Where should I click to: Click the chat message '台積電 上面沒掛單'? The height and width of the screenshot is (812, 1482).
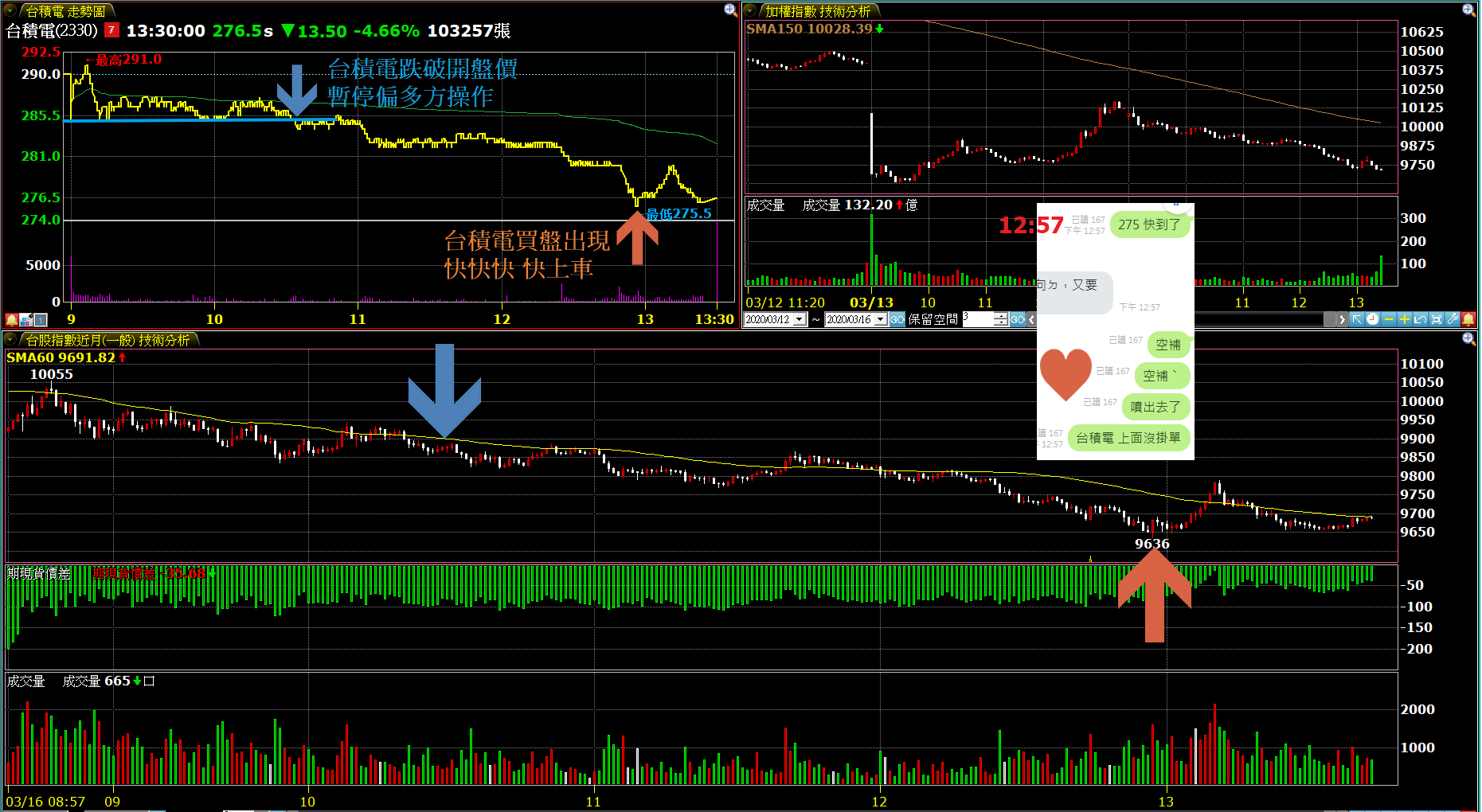pyautogui.click(x=1128, y=438)
